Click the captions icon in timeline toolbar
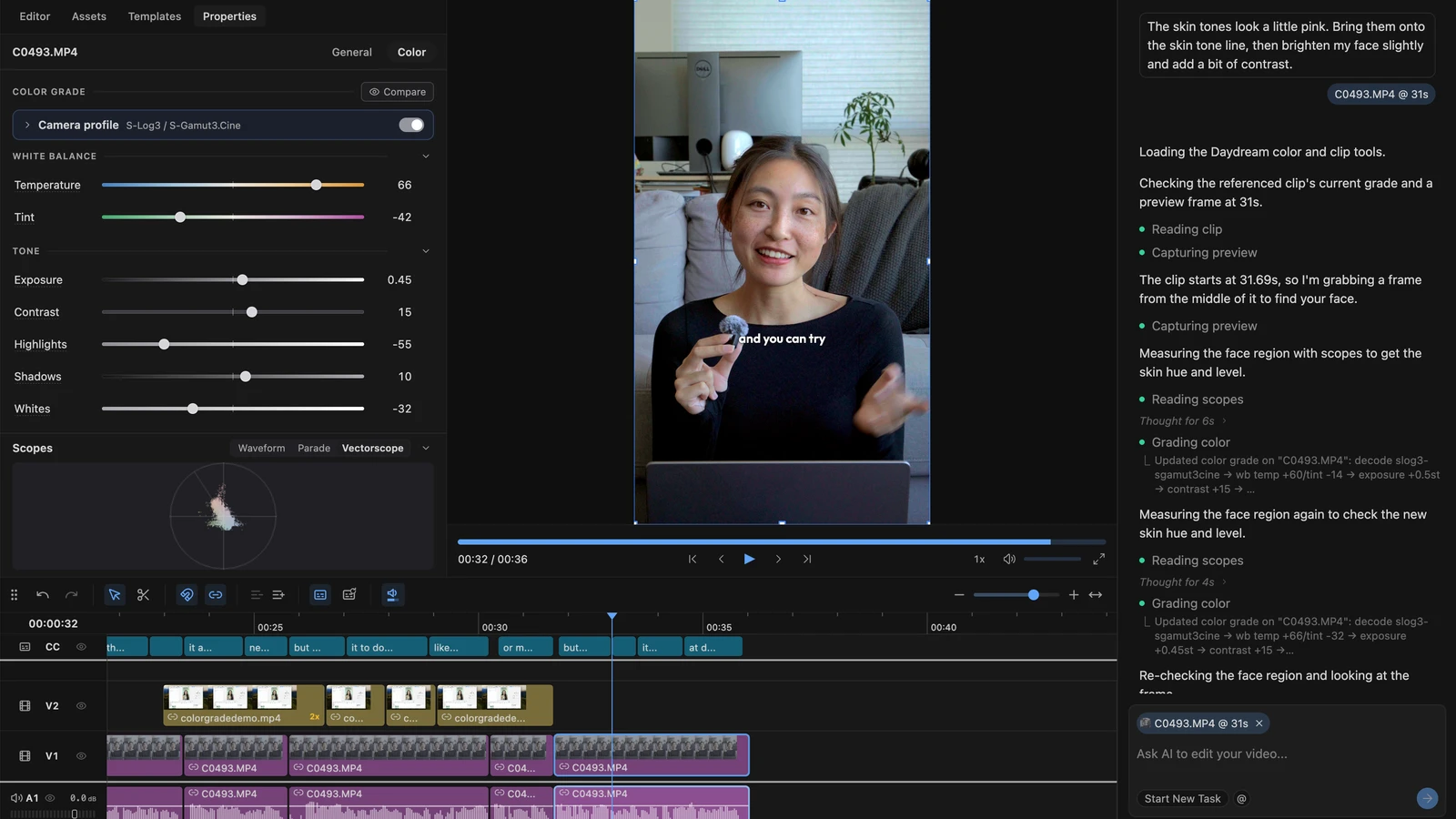Viewport: 1456px width, 819px height. point(320,594)
